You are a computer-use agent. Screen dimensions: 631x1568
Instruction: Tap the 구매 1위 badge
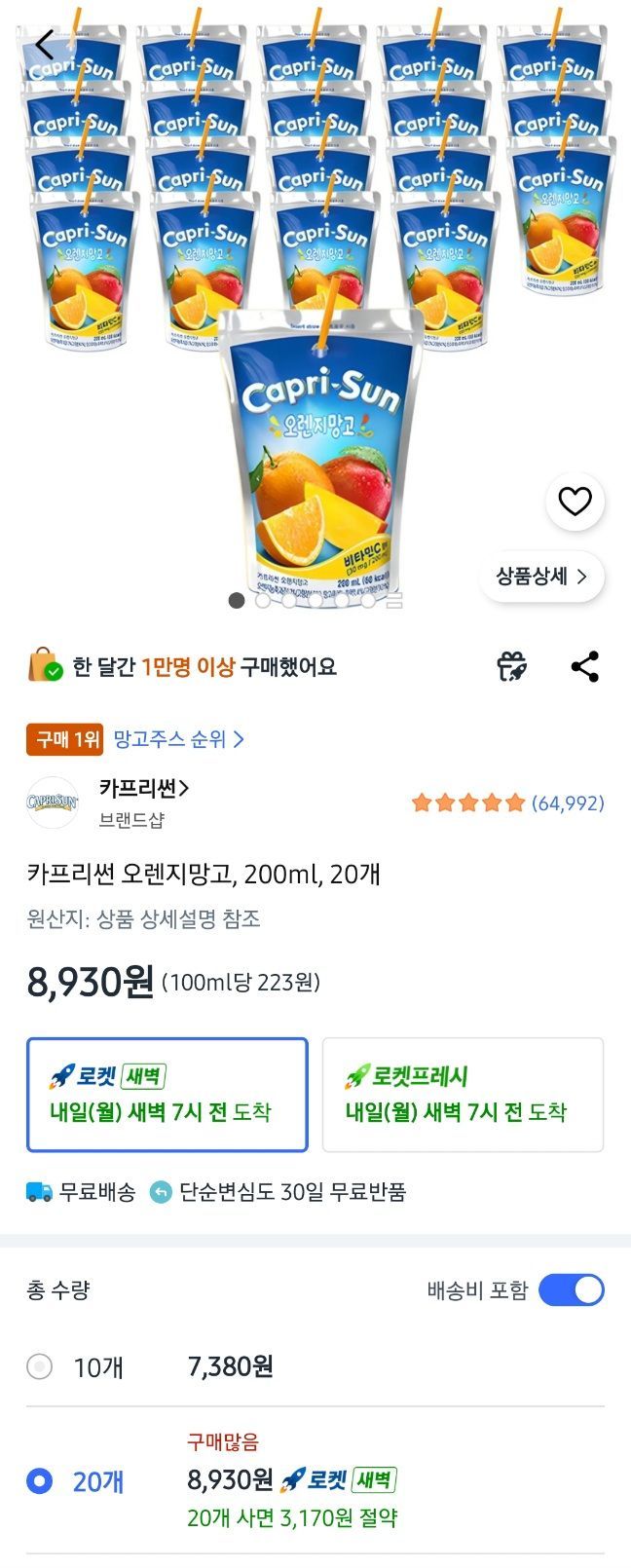click(65, 739)
